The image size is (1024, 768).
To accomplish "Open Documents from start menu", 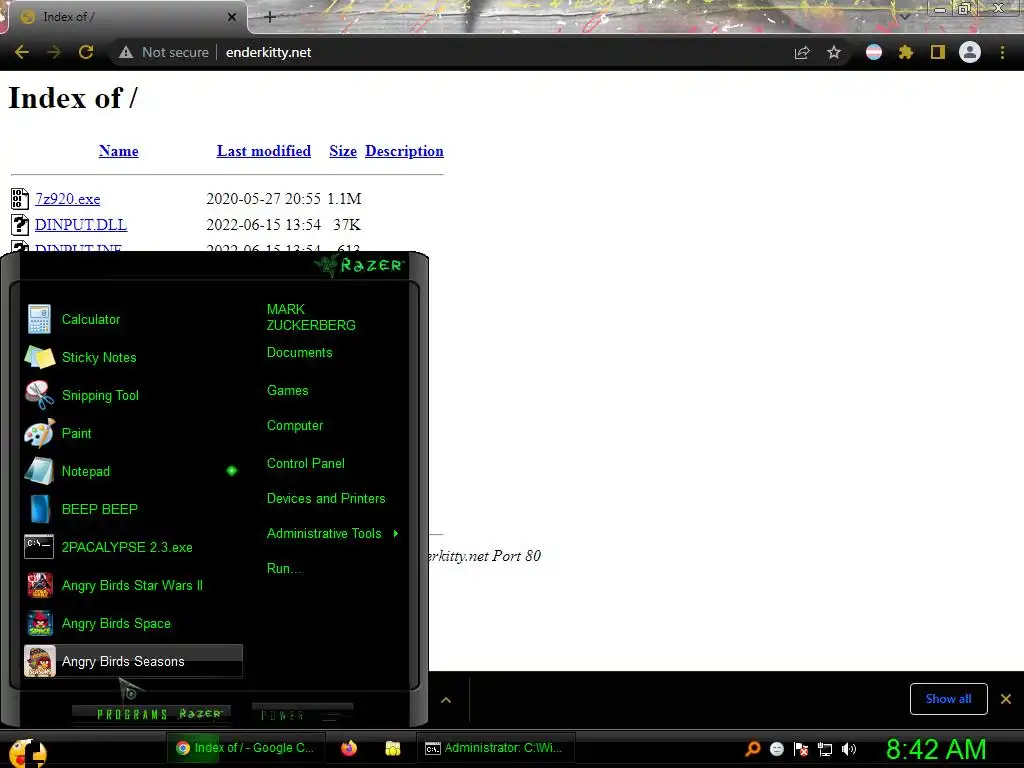I will pos(300,353).
